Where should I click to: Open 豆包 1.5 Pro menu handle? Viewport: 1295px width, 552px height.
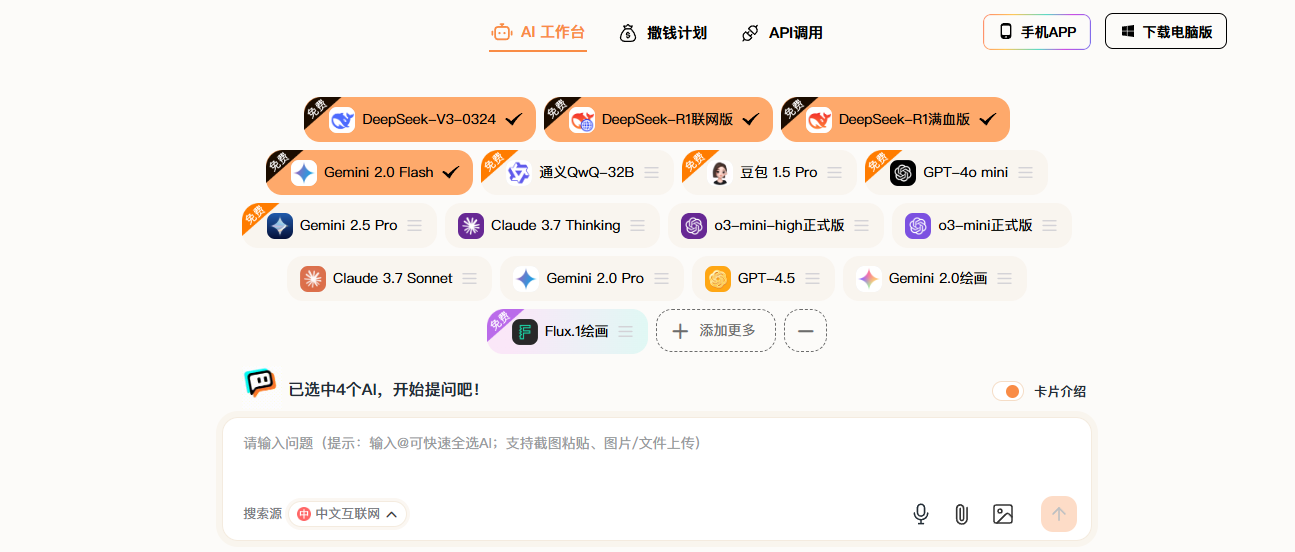(835, 173)
